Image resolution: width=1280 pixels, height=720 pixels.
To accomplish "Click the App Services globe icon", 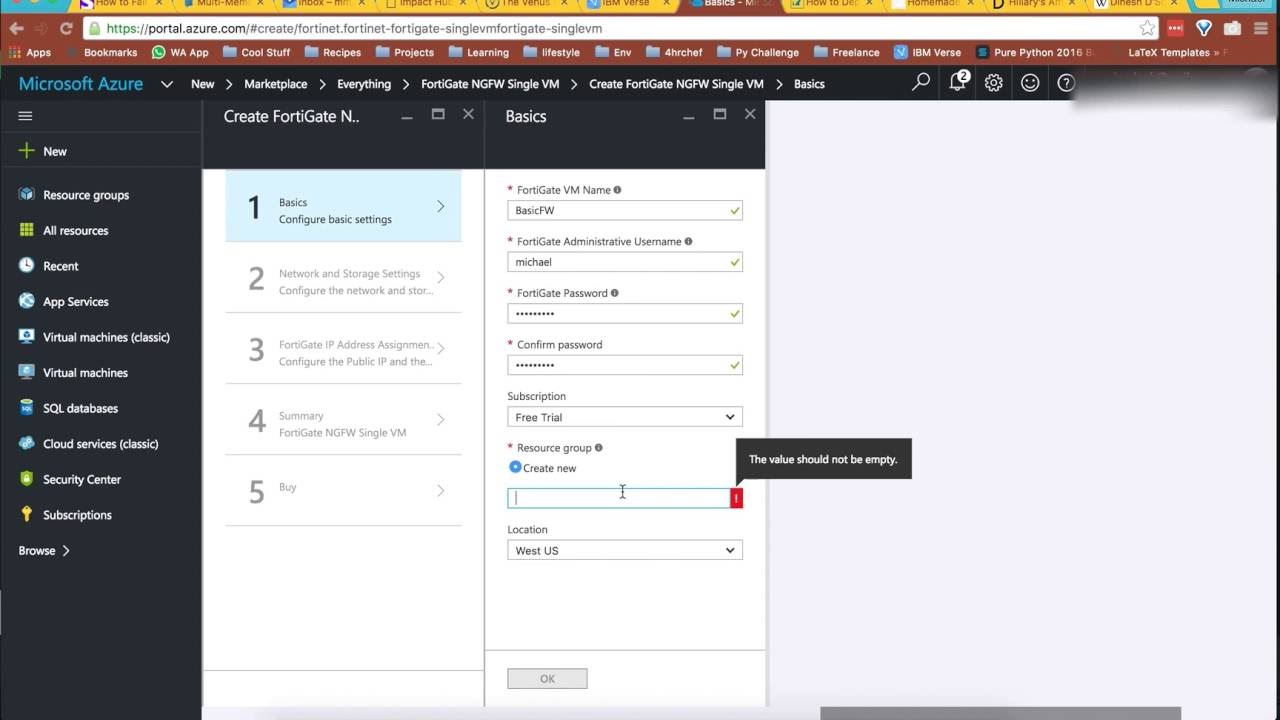I will [x=26, y=301].
